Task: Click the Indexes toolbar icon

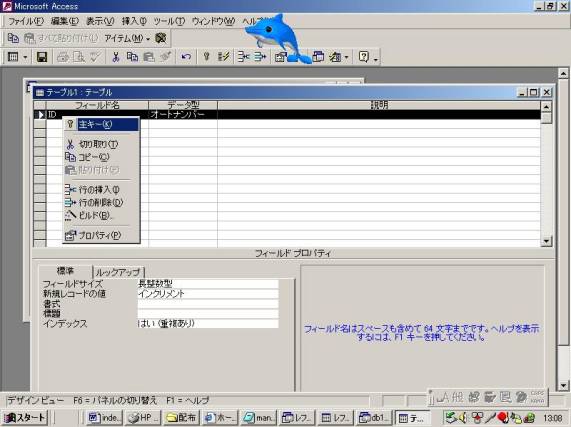Action: 223,57
